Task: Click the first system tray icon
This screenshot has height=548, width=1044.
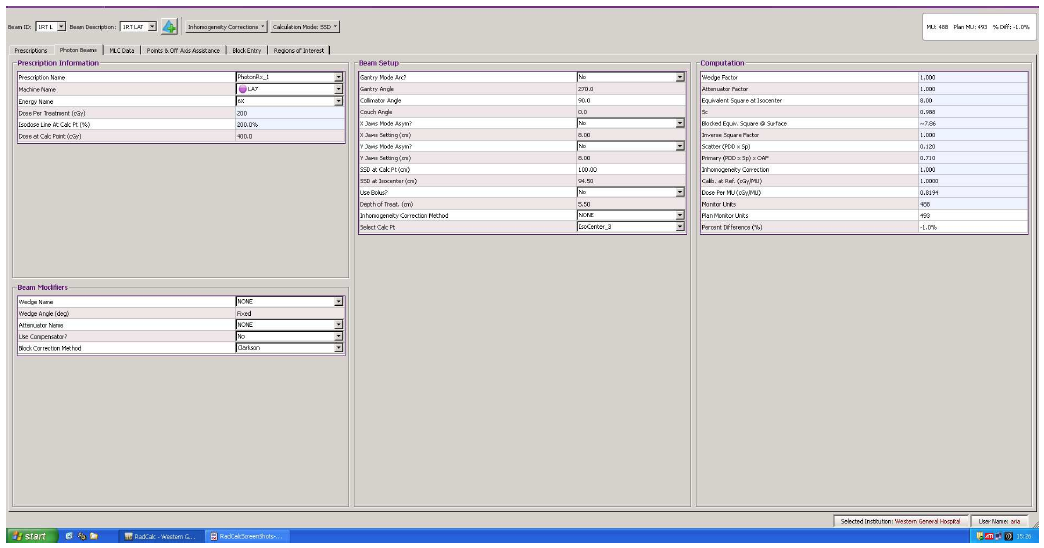Action: (x=980, y=536)
